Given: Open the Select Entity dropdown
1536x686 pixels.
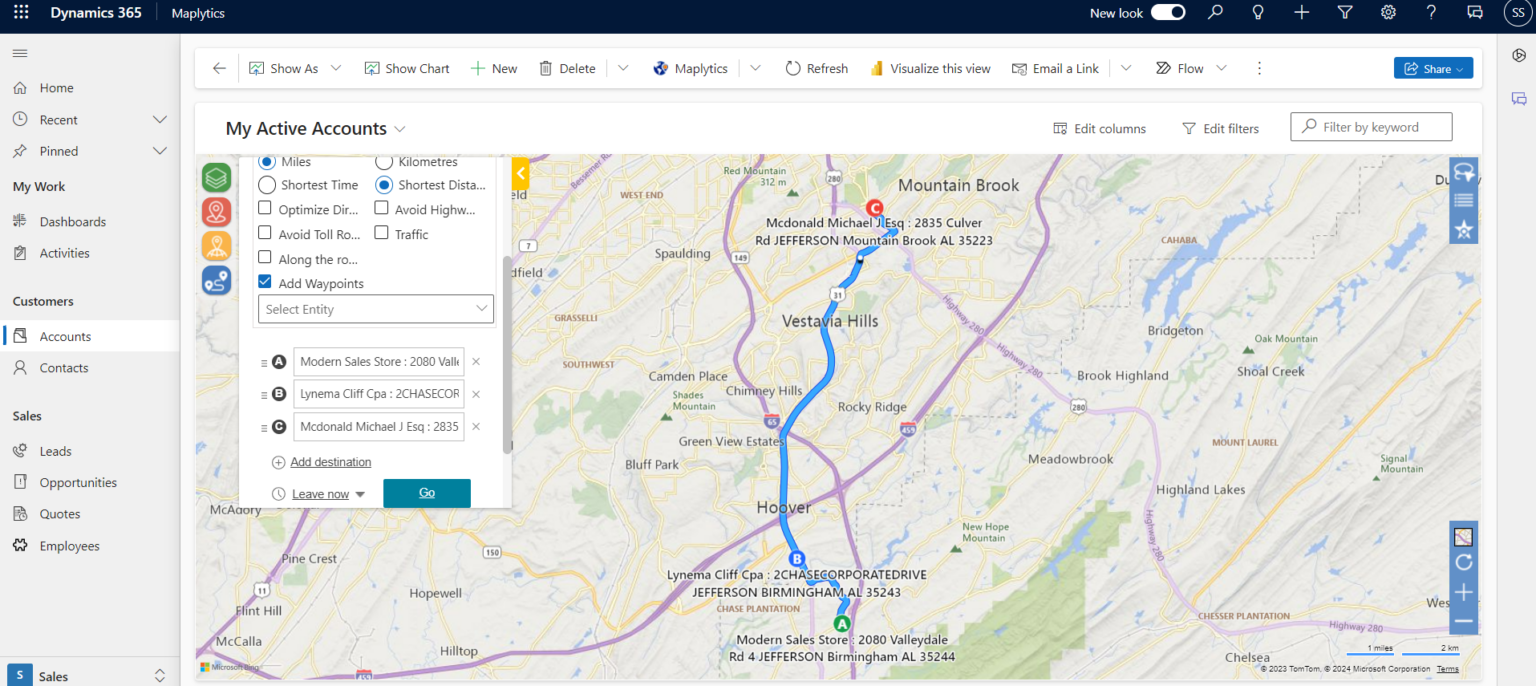Looking at the screenshot, I should (375, 309).
